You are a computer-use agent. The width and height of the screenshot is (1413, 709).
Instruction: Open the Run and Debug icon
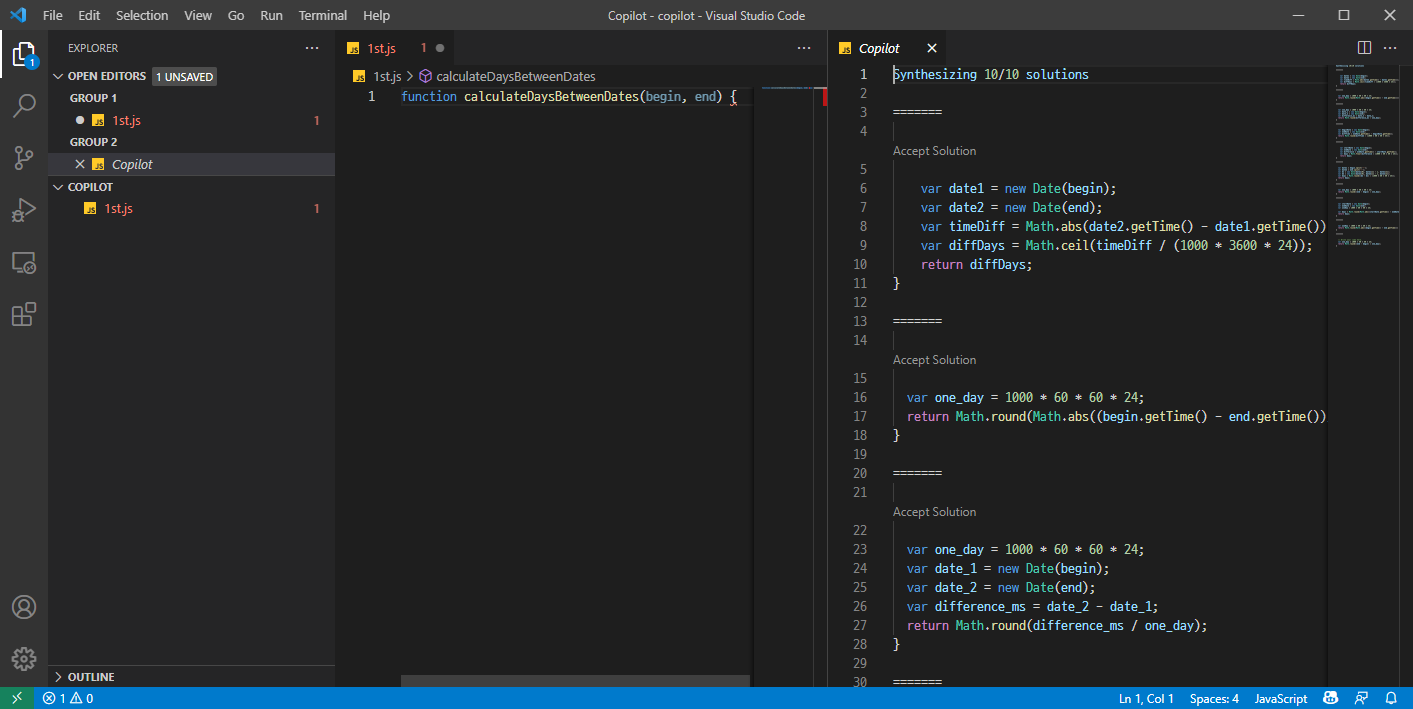coord(24,209)
